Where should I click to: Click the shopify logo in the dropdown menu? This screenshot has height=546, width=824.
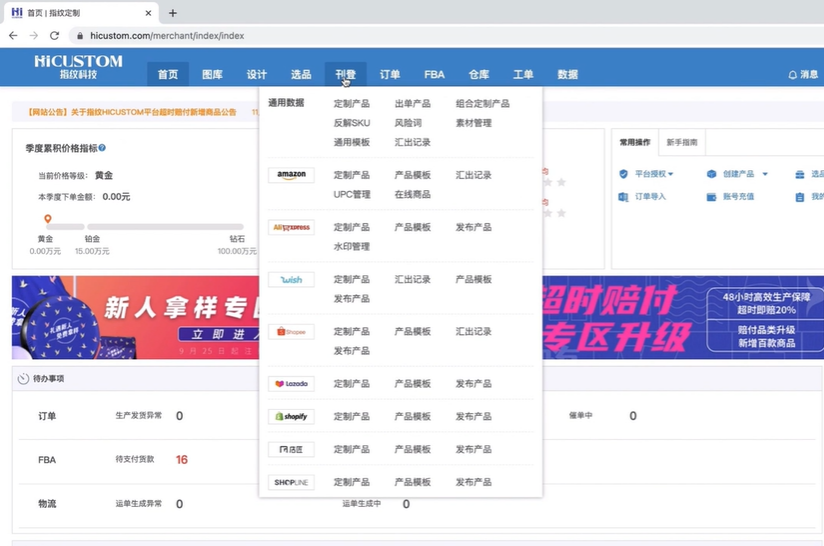pyautogui.click(x=291, y=416)
